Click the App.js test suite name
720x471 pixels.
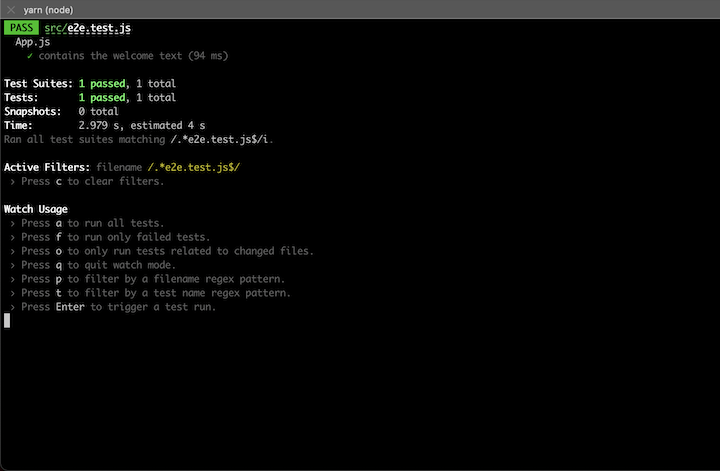point(33,42)
